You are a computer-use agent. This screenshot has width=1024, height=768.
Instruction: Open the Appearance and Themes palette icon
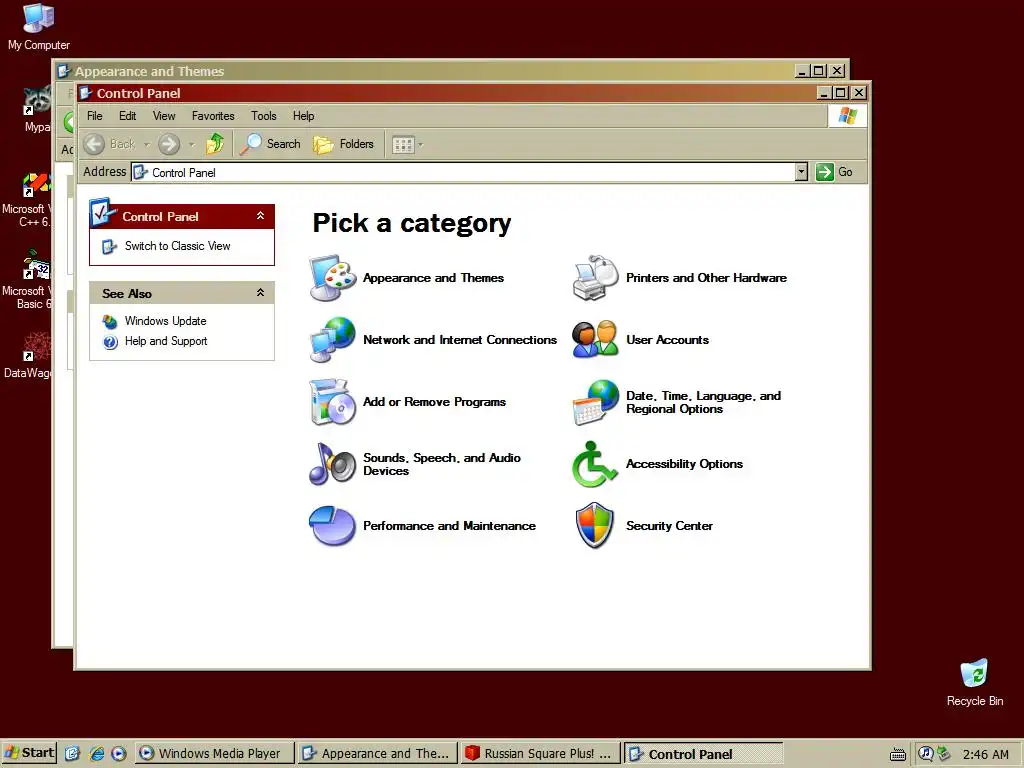[x=332, y=278]
